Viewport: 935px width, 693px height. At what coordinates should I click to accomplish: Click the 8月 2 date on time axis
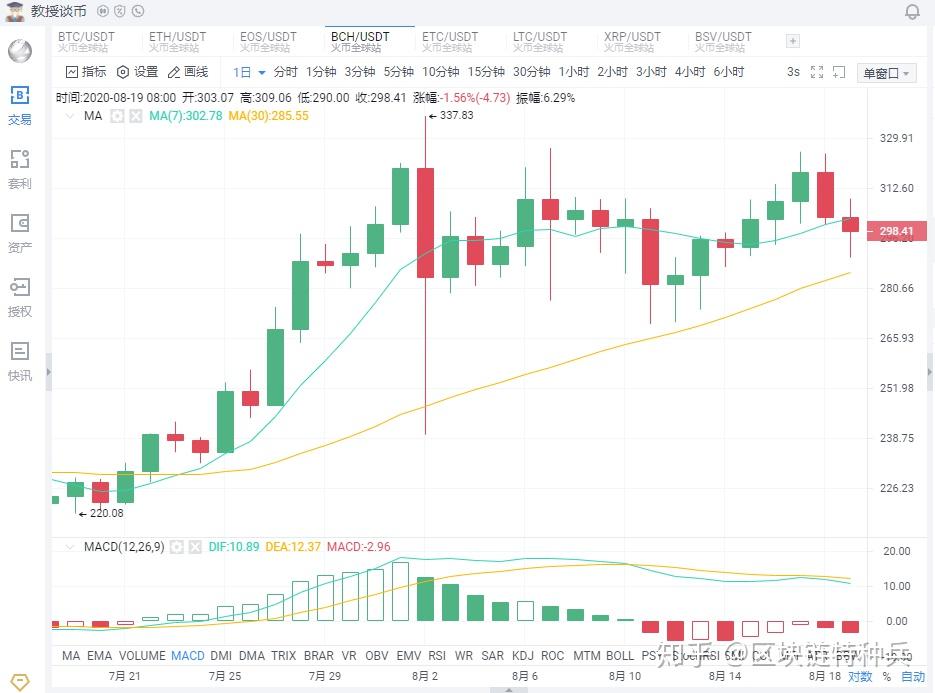click(x=425, y=676)
